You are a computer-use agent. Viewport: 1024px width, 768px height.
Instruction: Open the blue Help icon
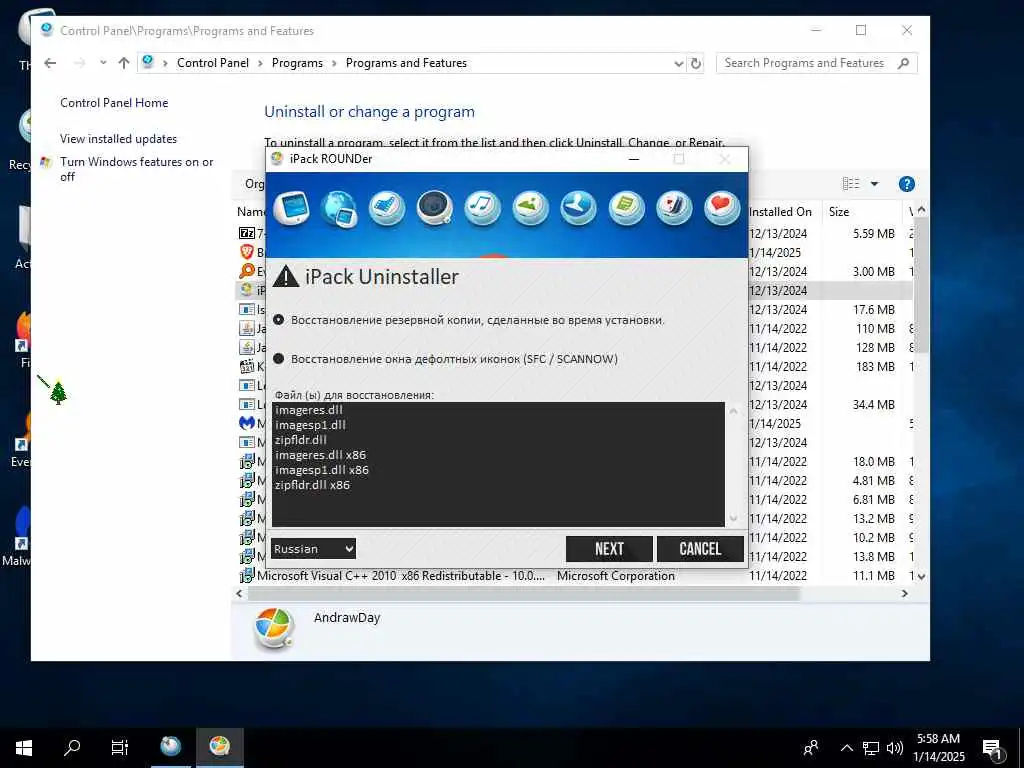tap(906, 184)
